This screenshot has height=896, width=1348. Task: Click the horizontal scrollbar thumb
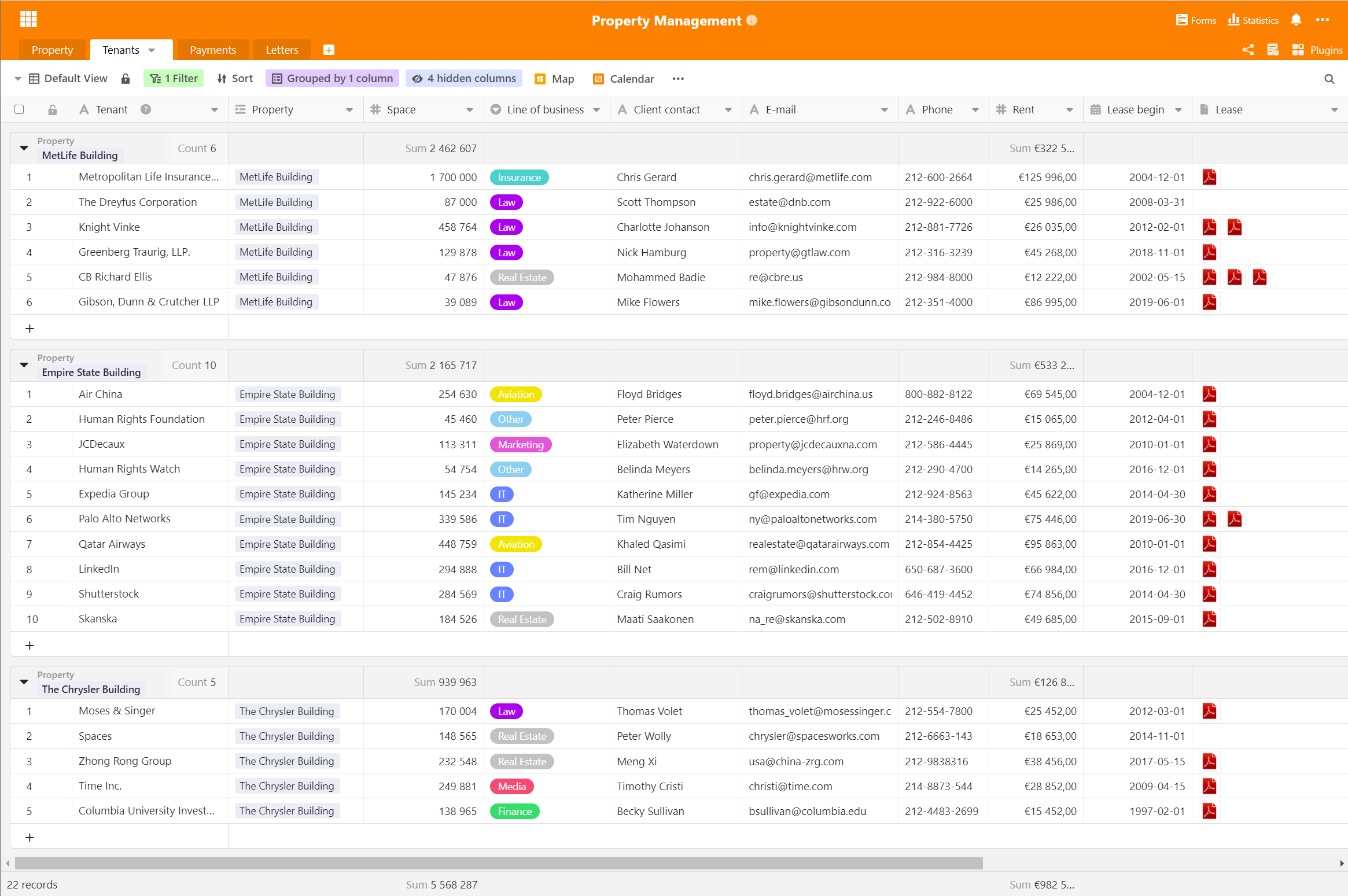pyautogui.click(x=499, y=863)
